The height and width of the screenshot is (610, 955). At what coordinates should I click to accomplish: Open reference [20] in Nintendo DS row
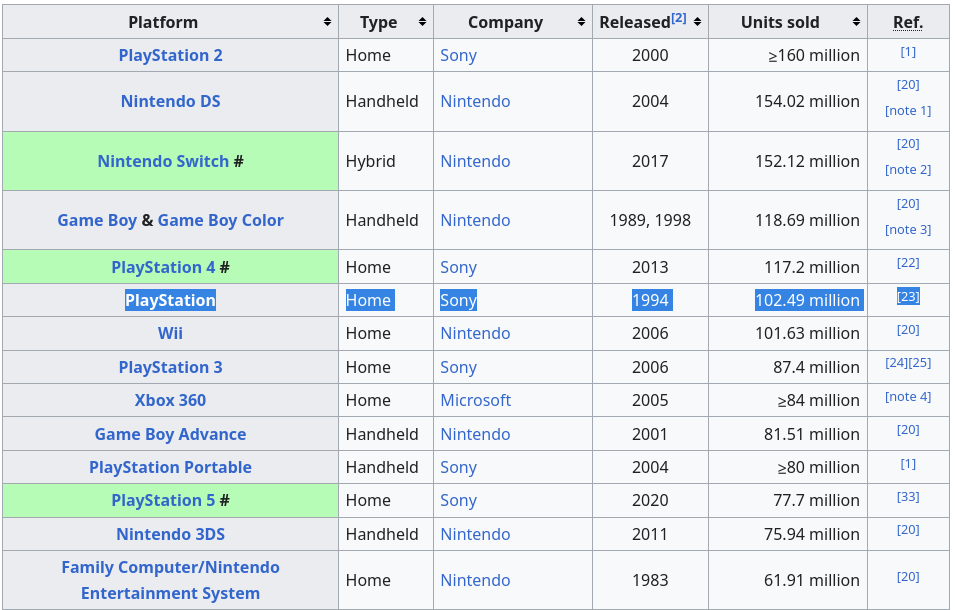point(908,85)
